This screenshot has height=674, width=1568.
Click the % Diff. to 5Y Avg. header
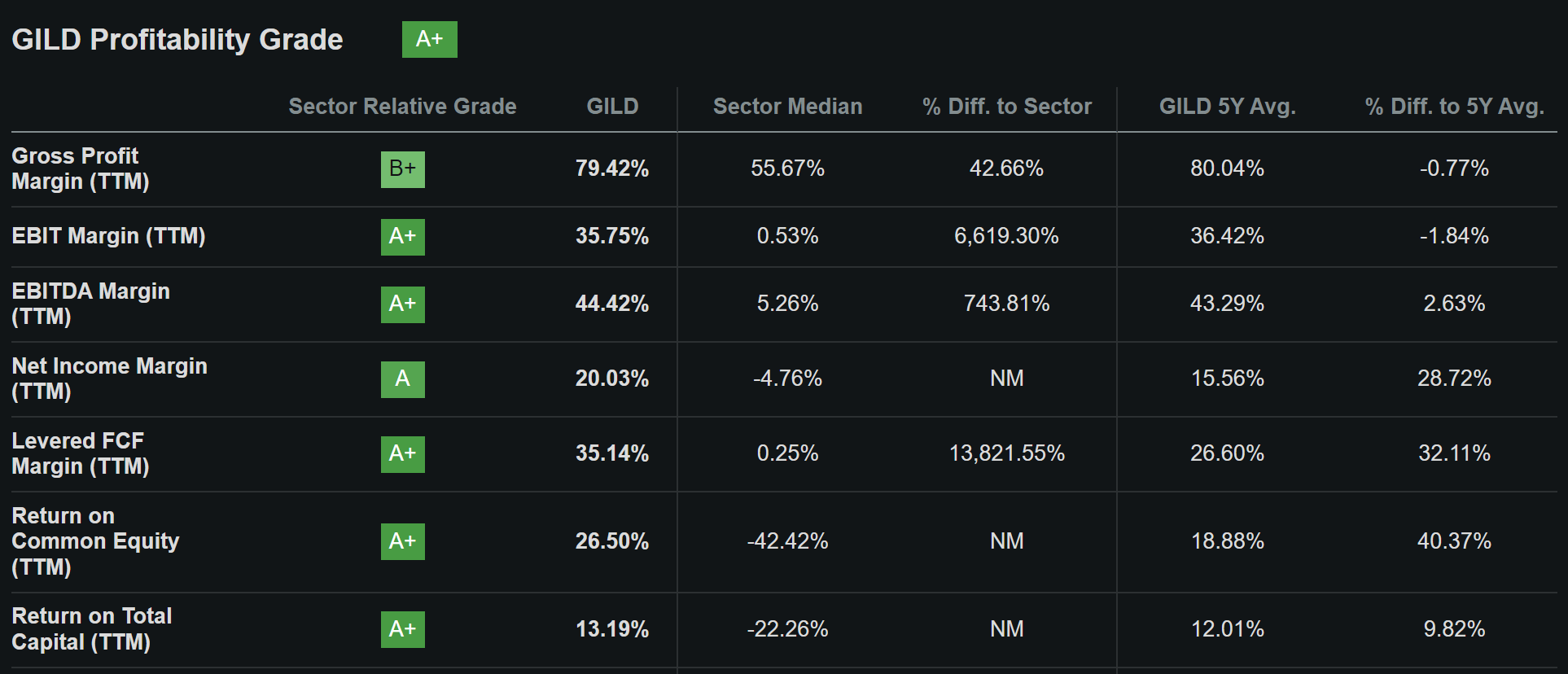[1454, 107]
